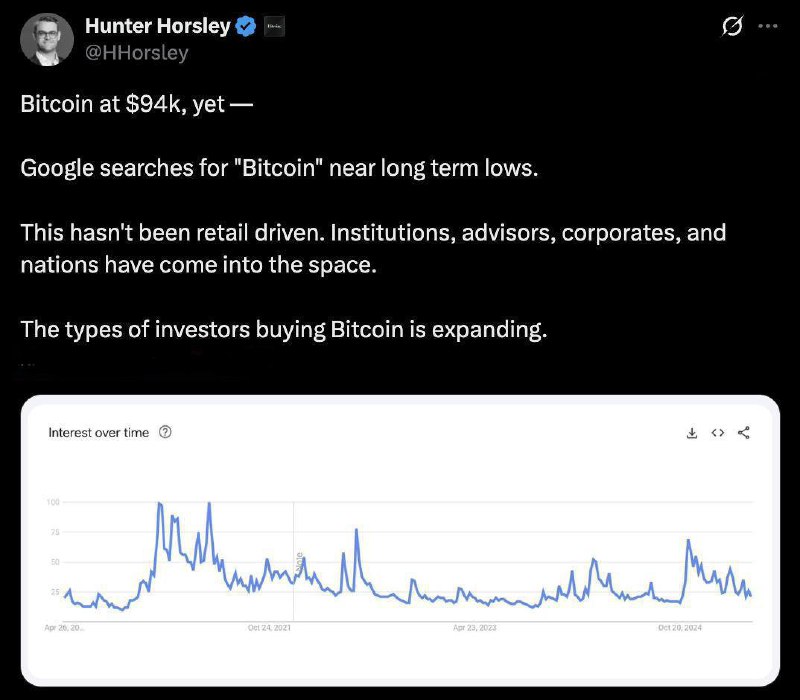
Task: Click the affiliate company badge beside name
Action: [x=274, y=26]
